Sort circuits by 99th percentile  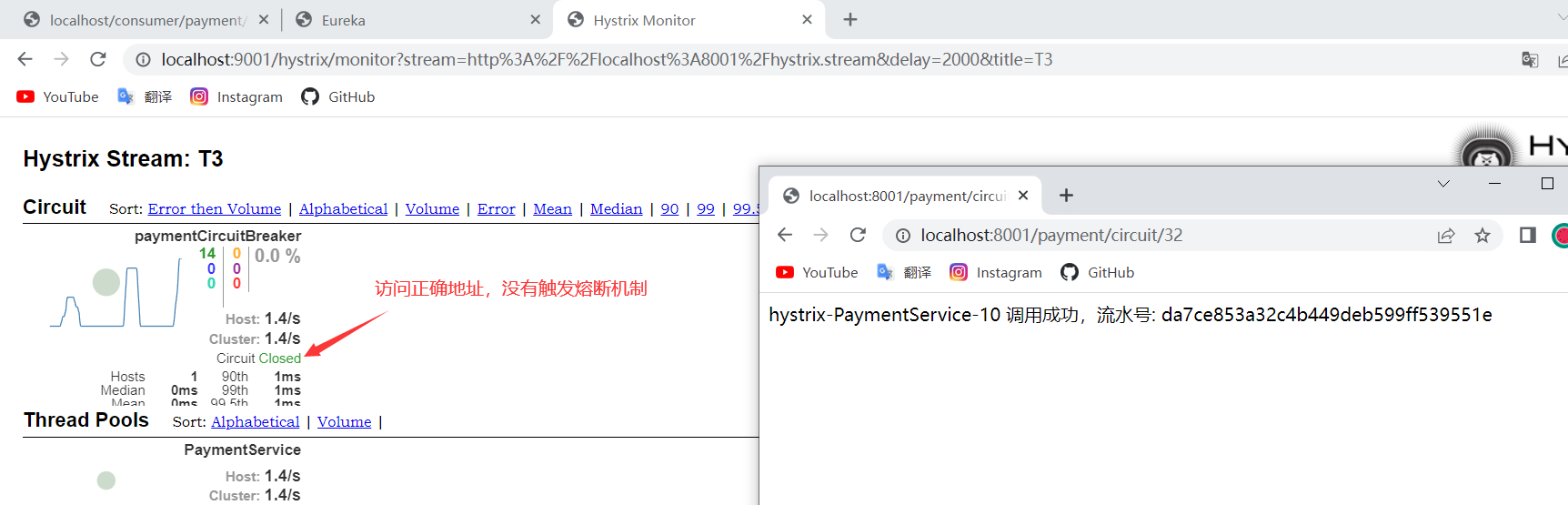tap(706, 209)
